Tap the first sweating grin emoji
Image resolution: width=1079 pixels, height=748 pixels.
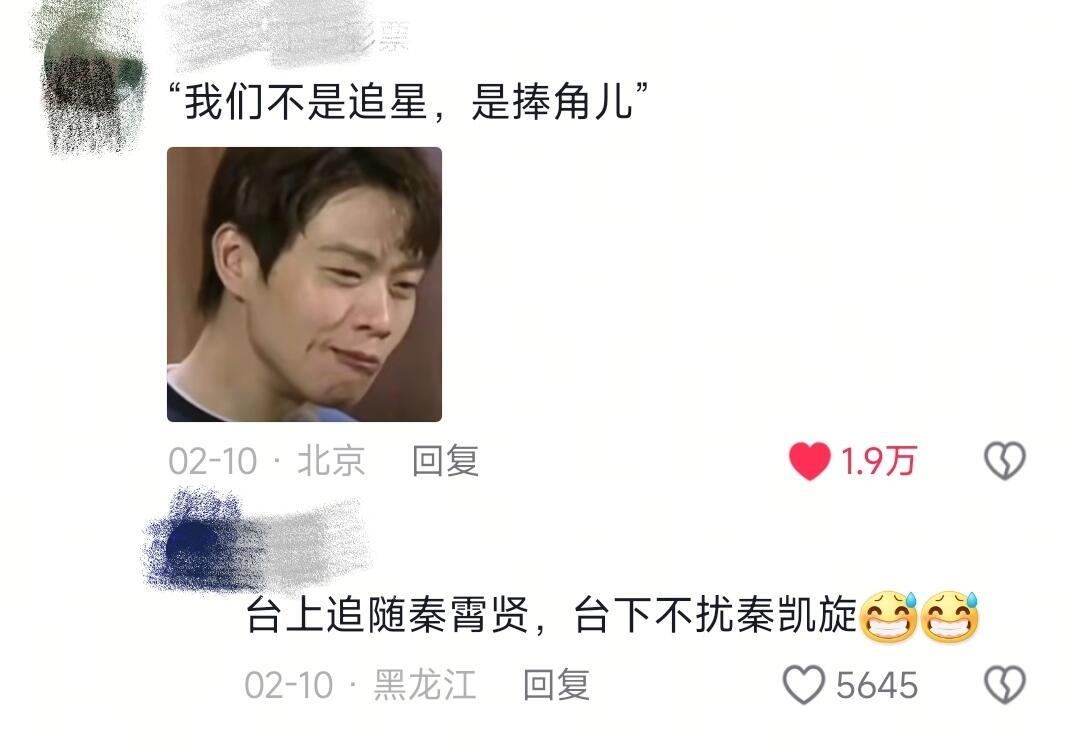888,616
